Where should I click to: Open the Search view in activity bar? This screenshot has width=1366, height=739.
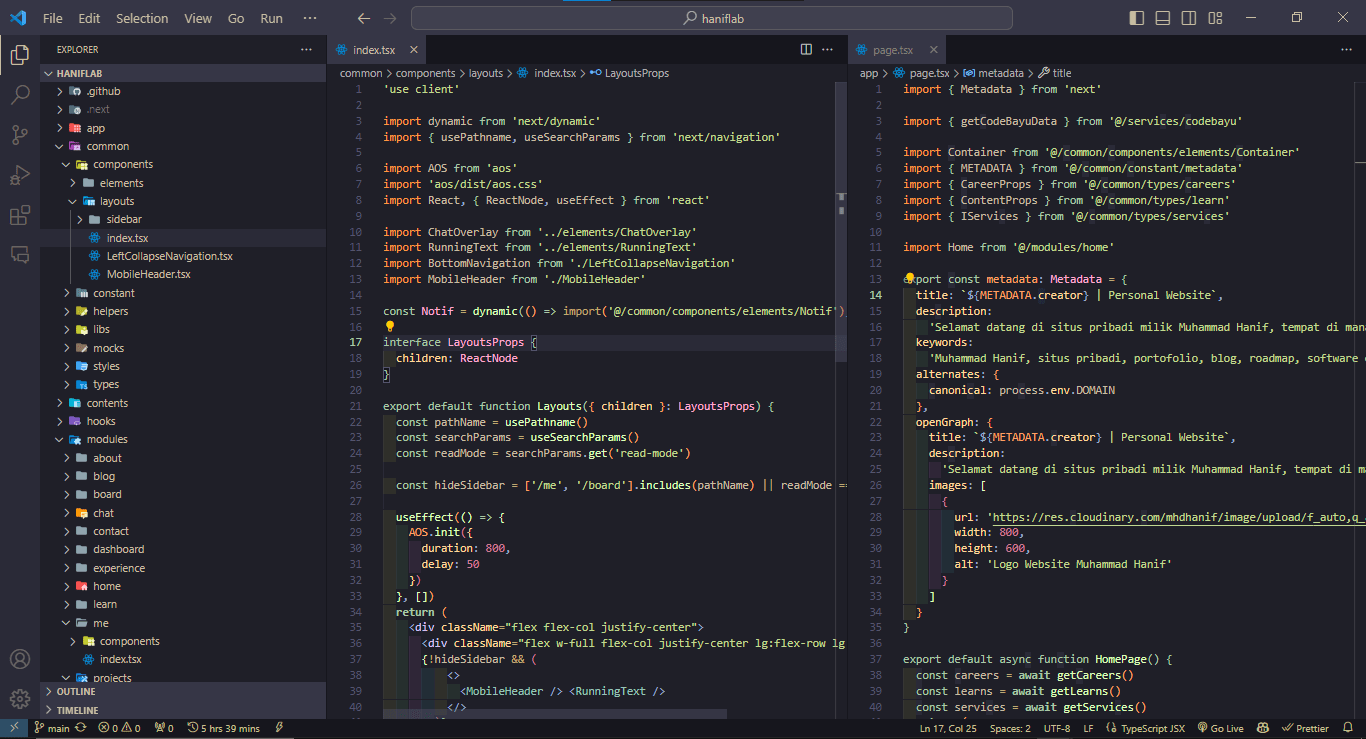(x=20, y=95)
